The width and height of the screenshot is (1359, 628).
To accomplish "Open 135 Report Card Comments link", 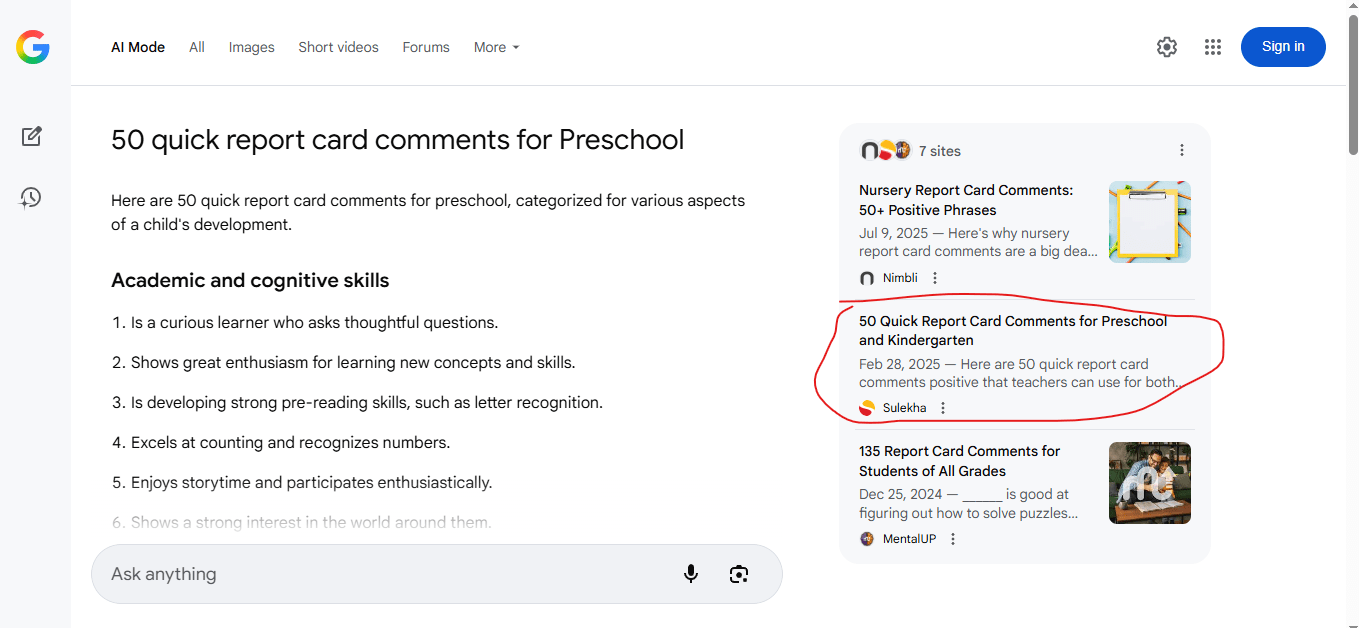I will [x=959, y=461].
